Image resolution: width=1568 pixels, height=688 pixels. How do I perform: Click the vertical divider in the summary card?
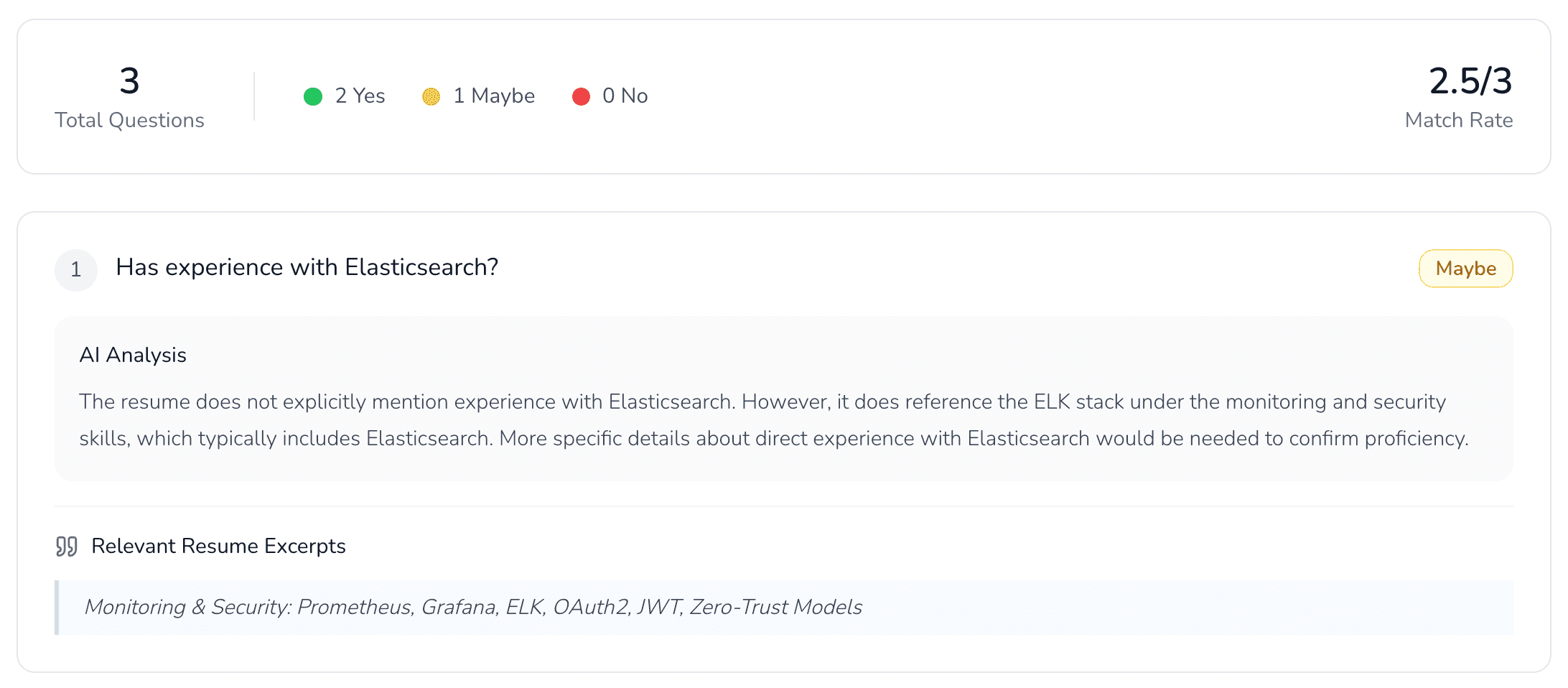[x=254, y=96]
